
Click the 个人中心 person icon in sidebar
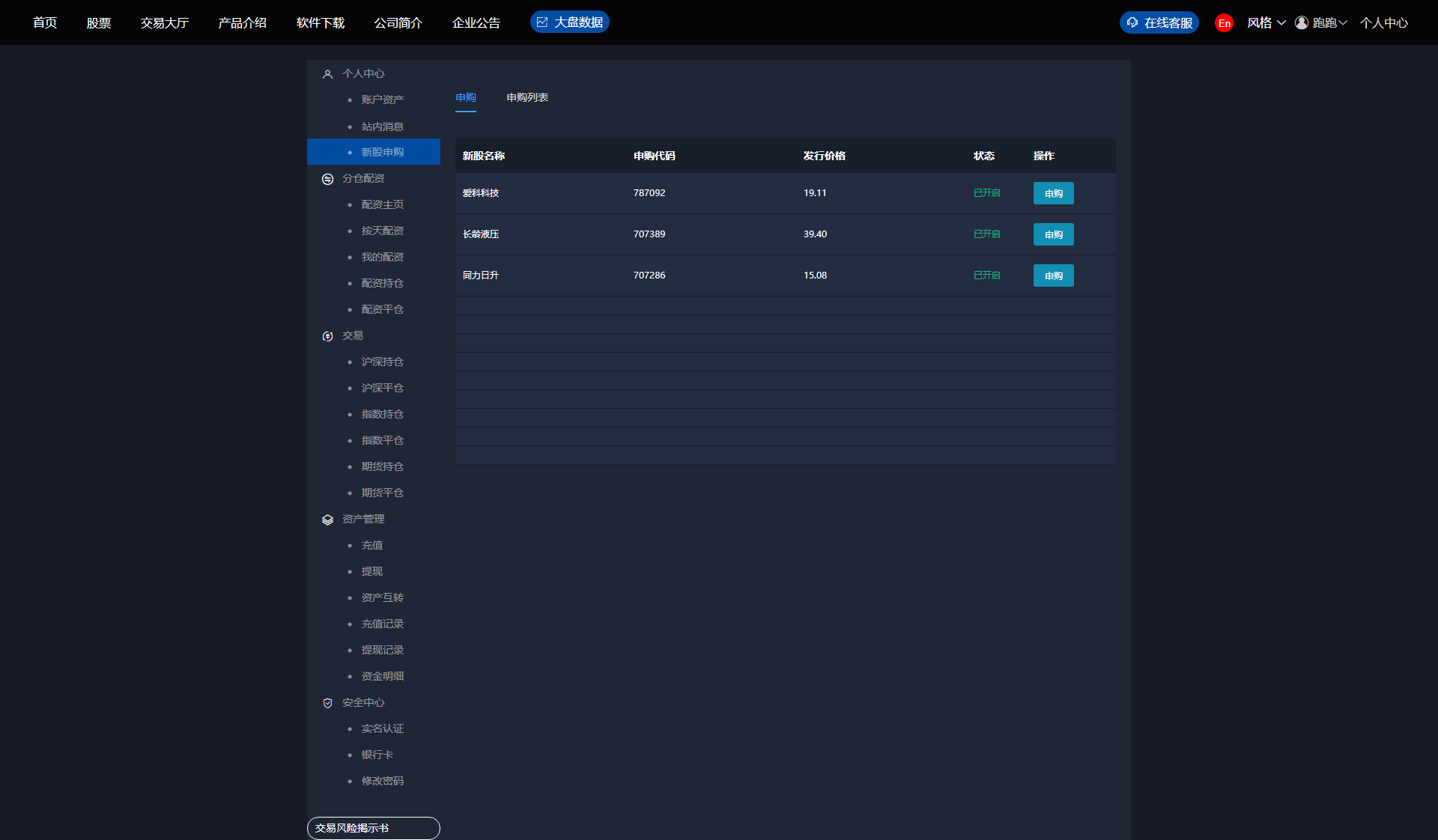point(327,74)
